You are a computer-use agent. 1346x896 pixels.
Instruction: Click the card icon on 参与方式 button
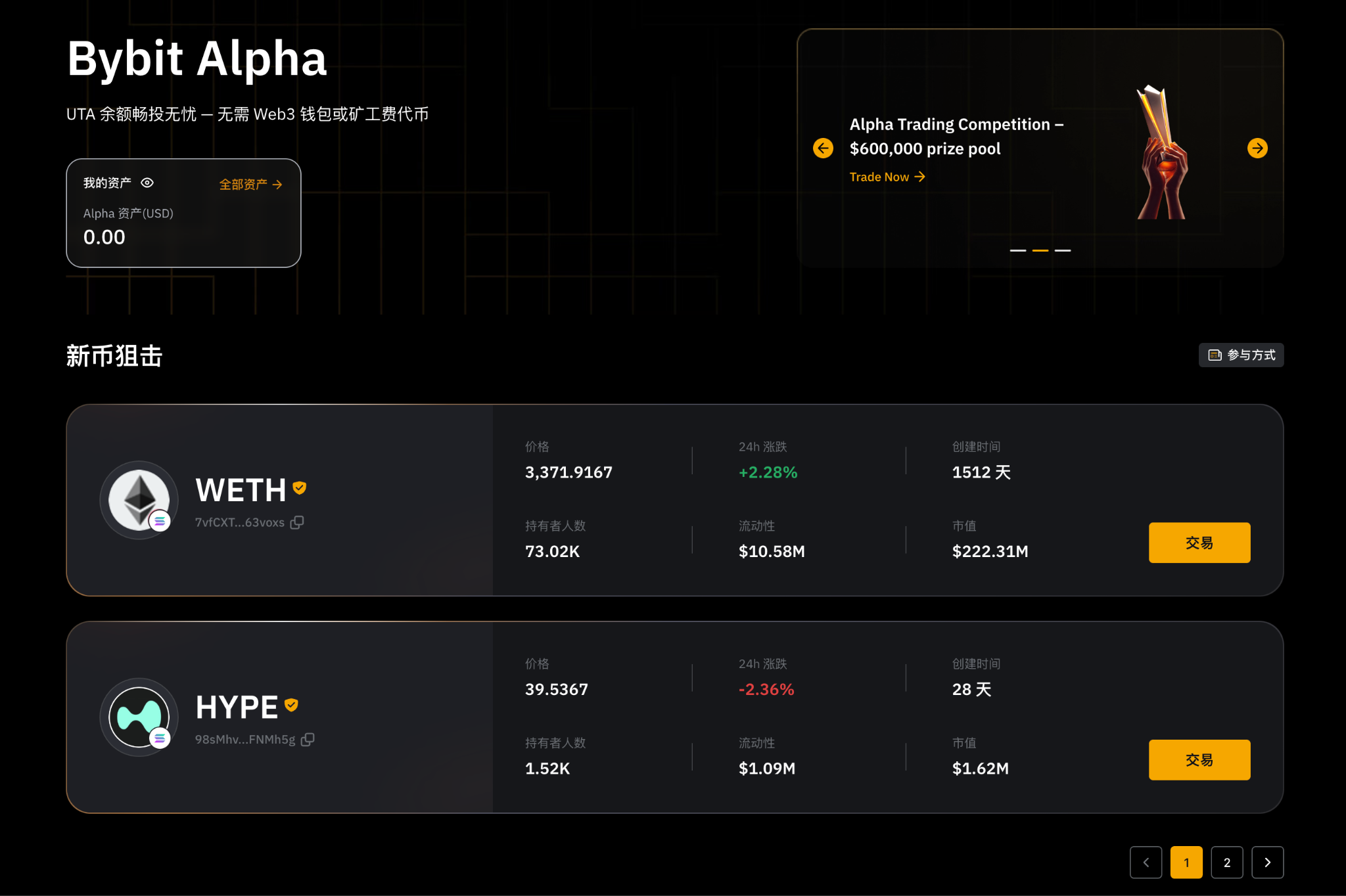point(1215,355)
